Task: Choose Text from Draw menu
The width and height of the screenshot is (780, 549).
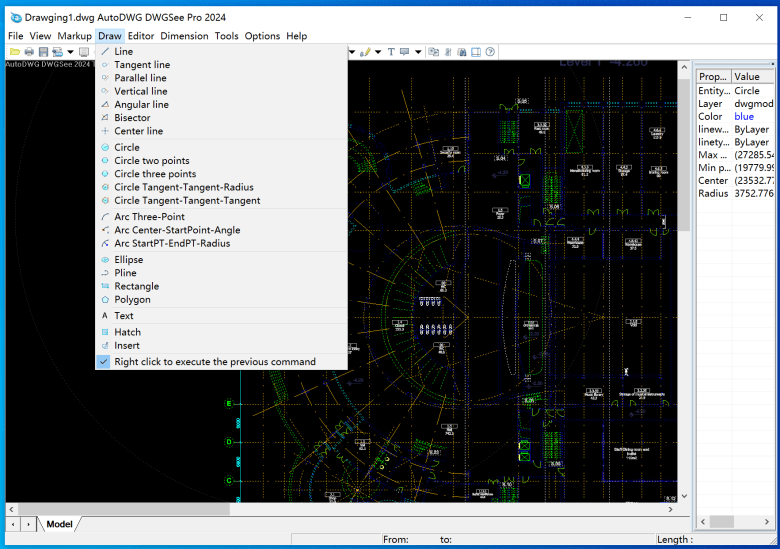Action: coord(221,316)
